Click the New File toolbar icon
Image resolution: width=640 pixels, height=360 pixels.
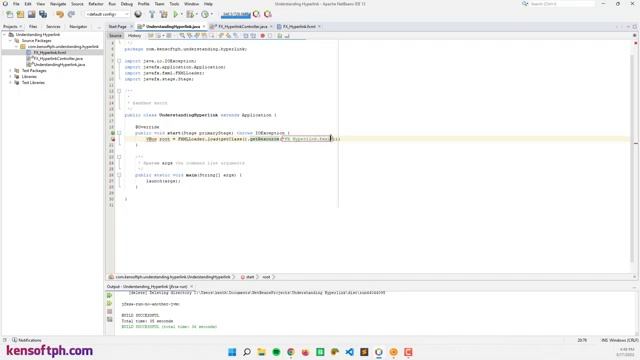pos(9,14)
